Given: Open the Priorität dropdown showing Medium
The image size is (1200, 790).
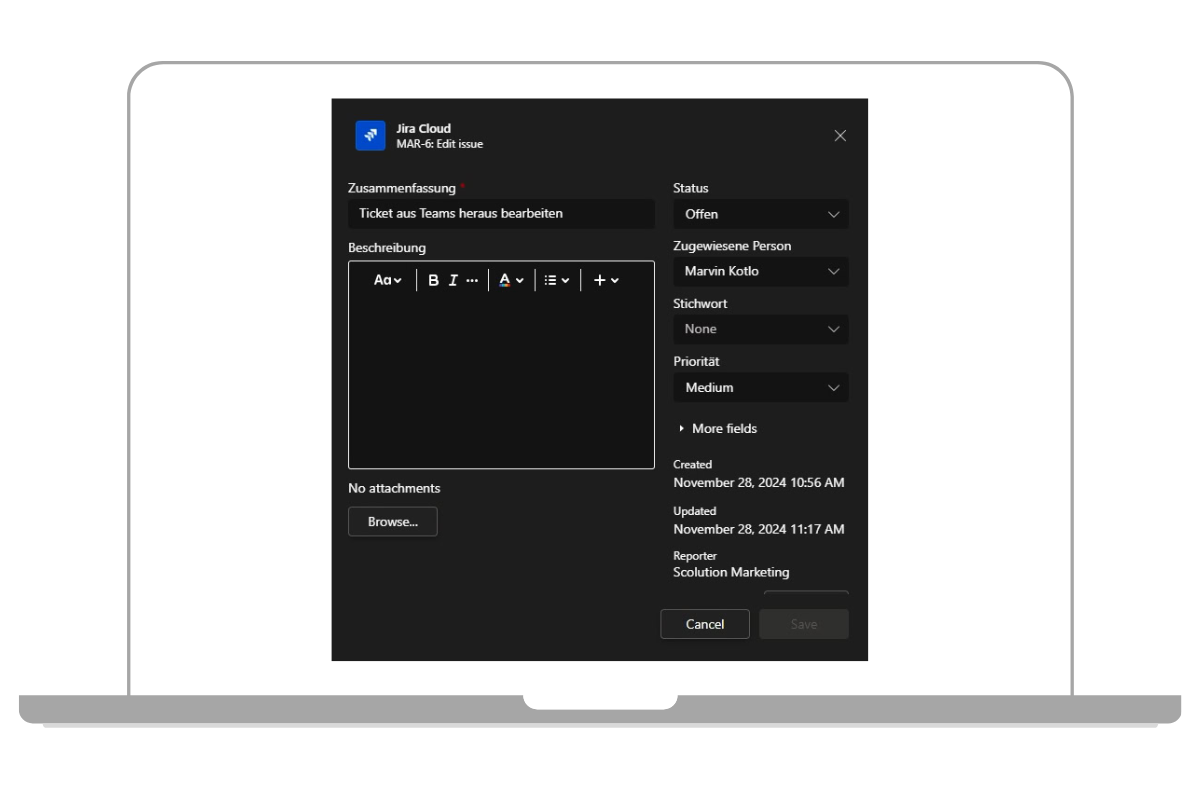Looking at the screenshot, I should click(x=761, y=387).
